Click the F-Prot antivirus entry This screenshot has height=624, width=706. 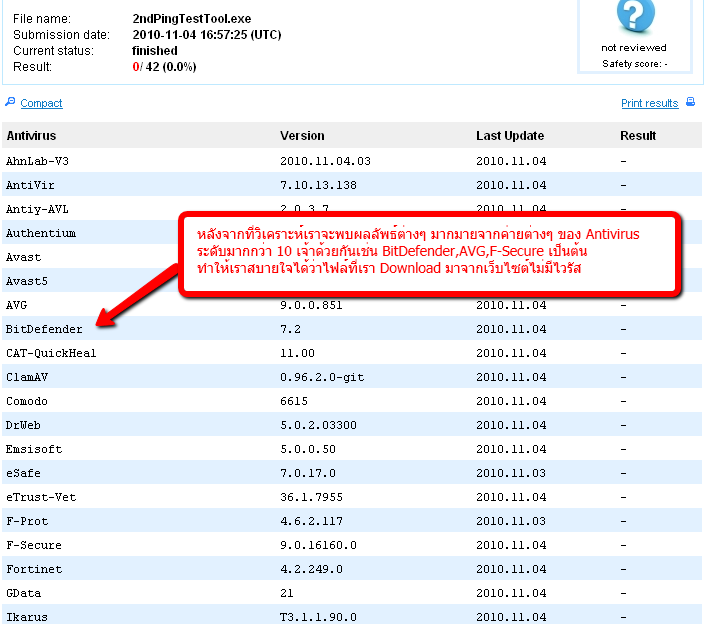(x=27, y=521)
